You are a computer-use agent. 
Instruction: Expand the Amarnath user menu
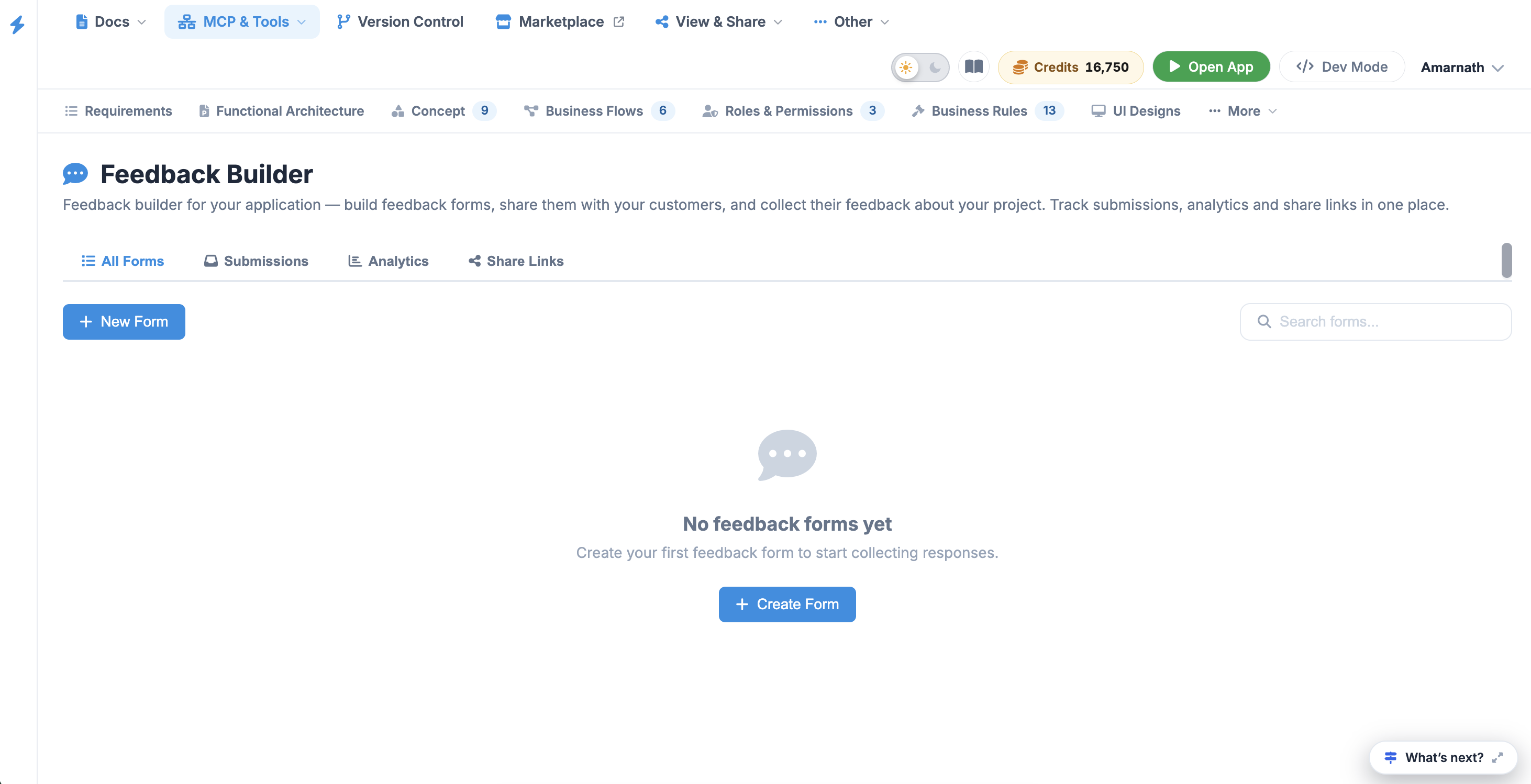tap(1461, 68)
